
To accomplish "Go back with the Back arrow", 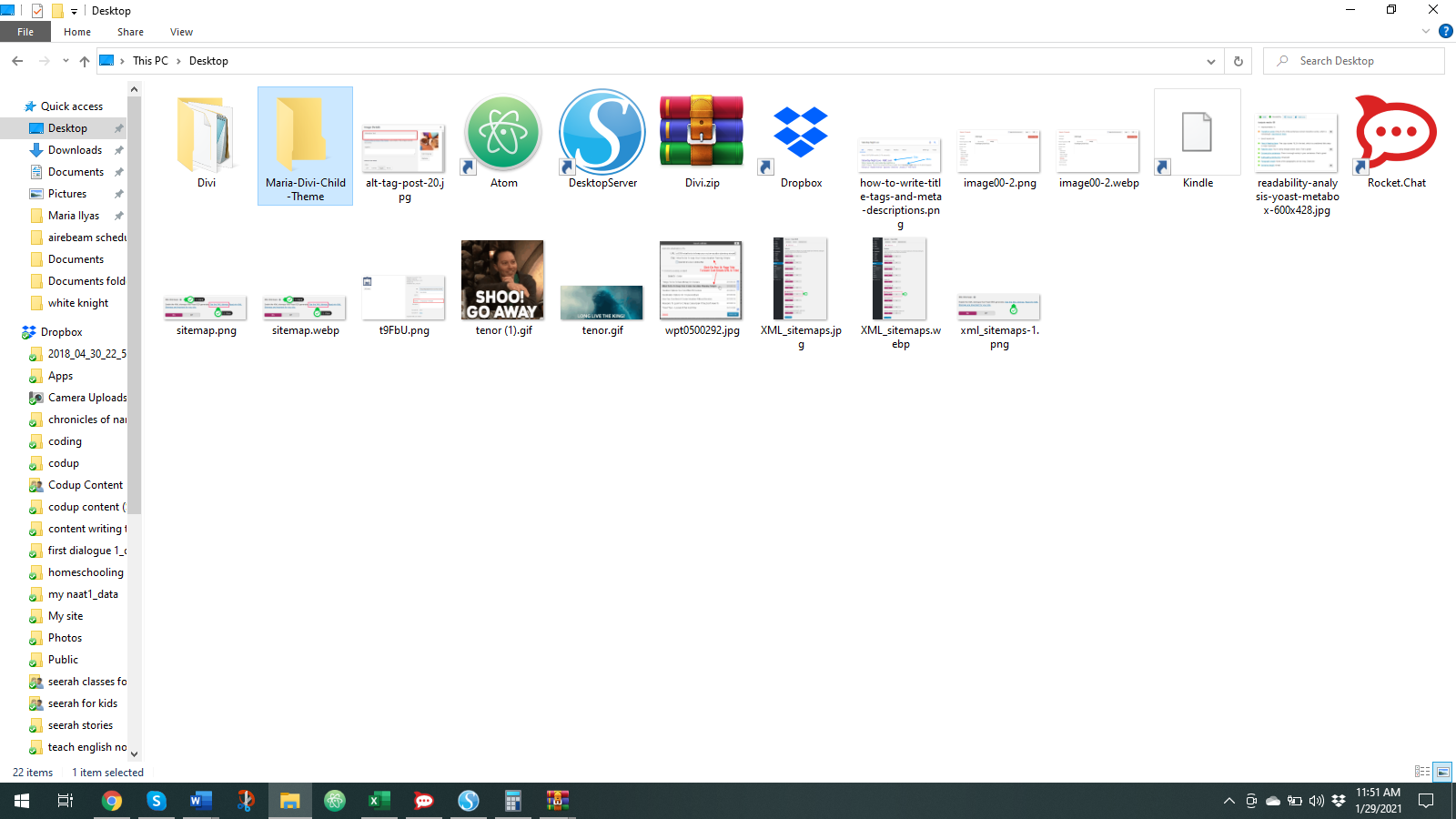I will pyautogui.click(x=17, y=61).
